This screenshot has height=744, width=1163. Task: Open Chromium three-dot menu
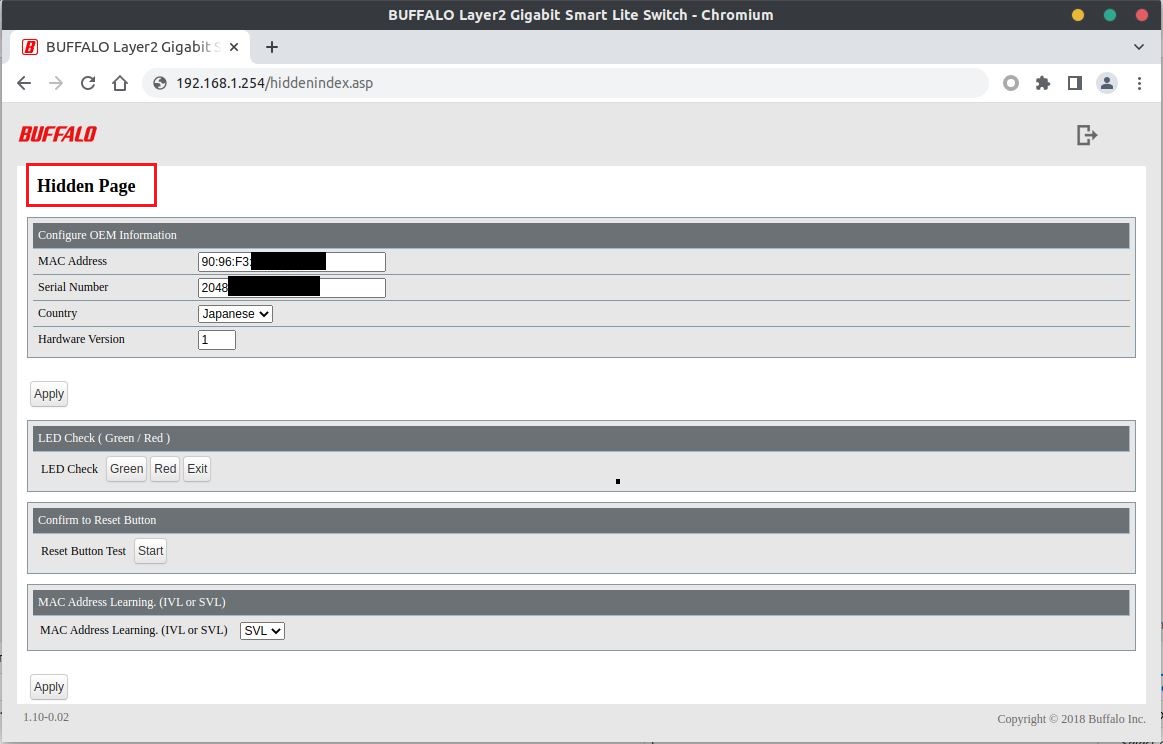coord(1139,83)
